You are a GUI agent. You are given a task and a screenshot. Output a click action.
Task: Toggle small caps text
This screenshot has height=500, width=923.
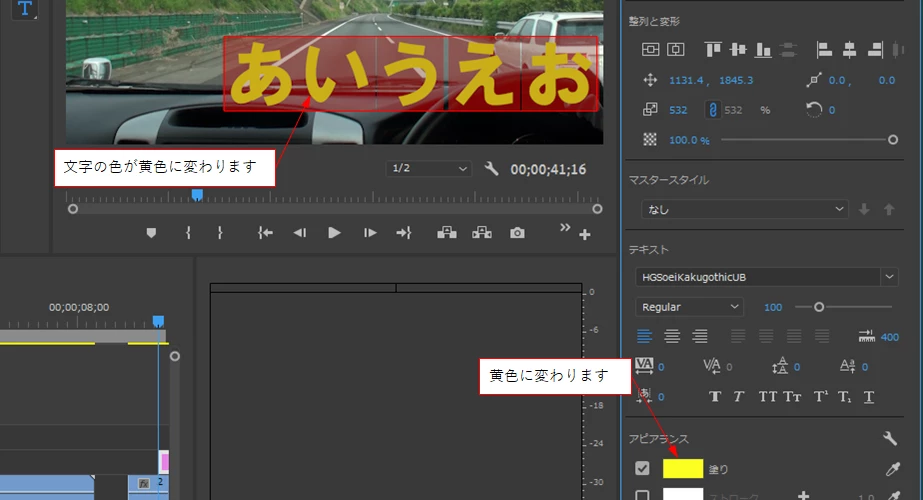(x=792, y=396)
